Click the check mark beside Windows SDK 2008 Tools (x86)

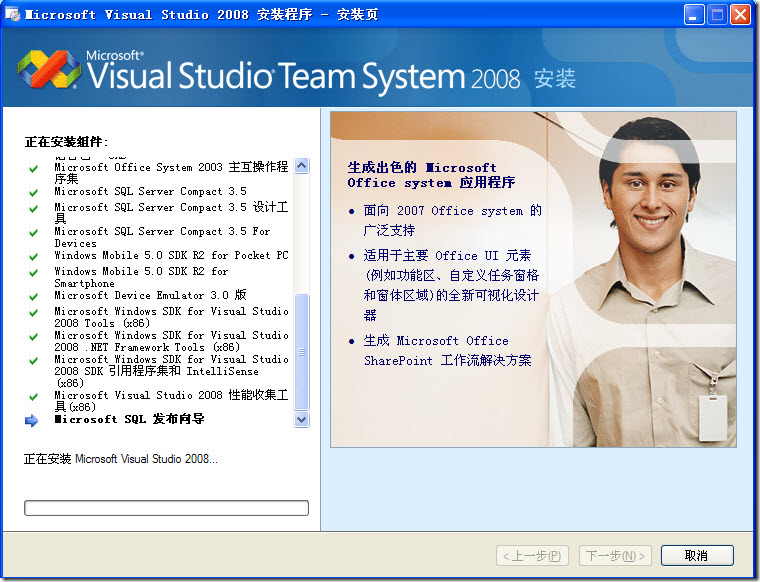click(33, 313)
